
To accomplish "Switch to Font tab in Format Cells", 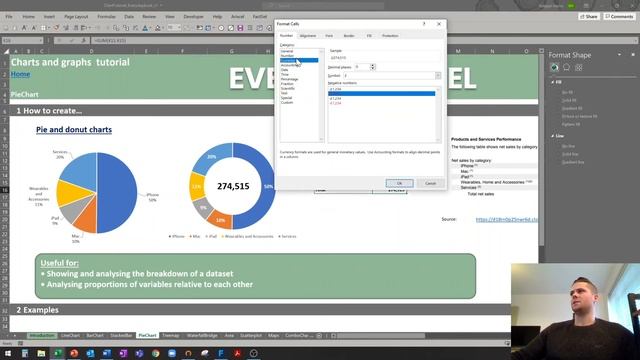I will [x=329, y=36].
